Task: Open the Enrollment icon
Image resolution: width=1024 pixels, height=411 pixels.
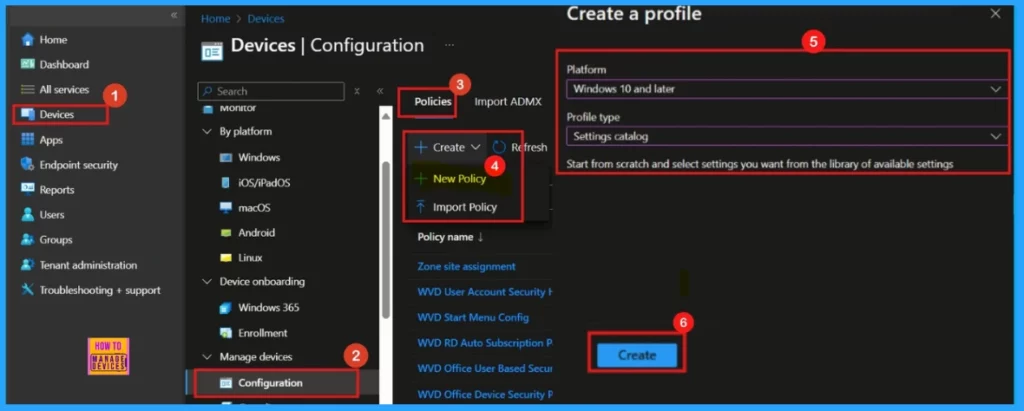Action: click(x=226, y=333)
